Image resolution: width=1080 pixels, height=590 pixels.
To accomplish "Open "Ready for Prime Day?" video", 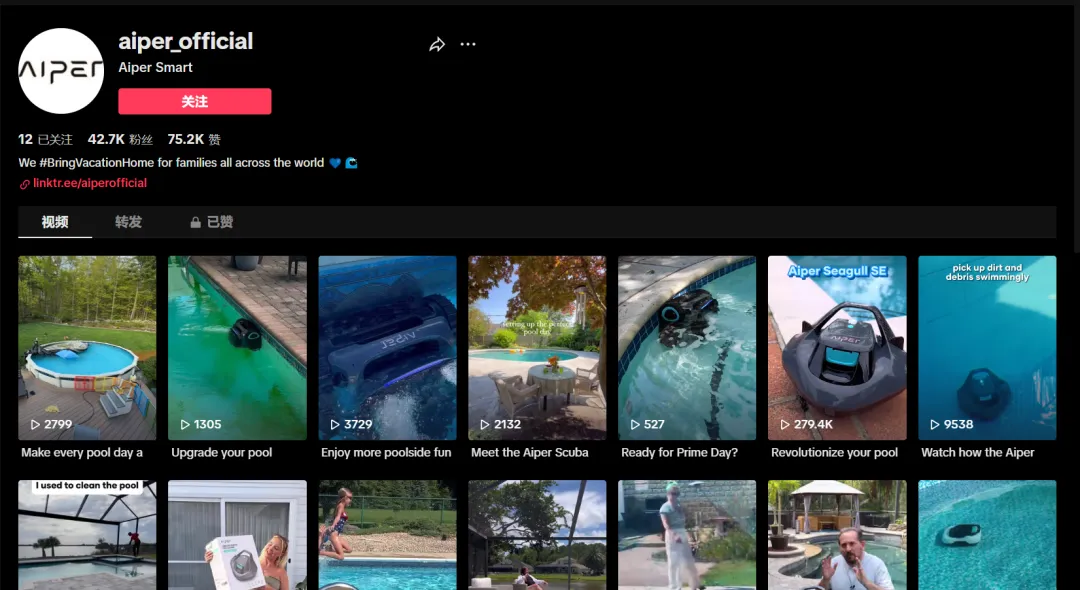I will tap(687, 347).
